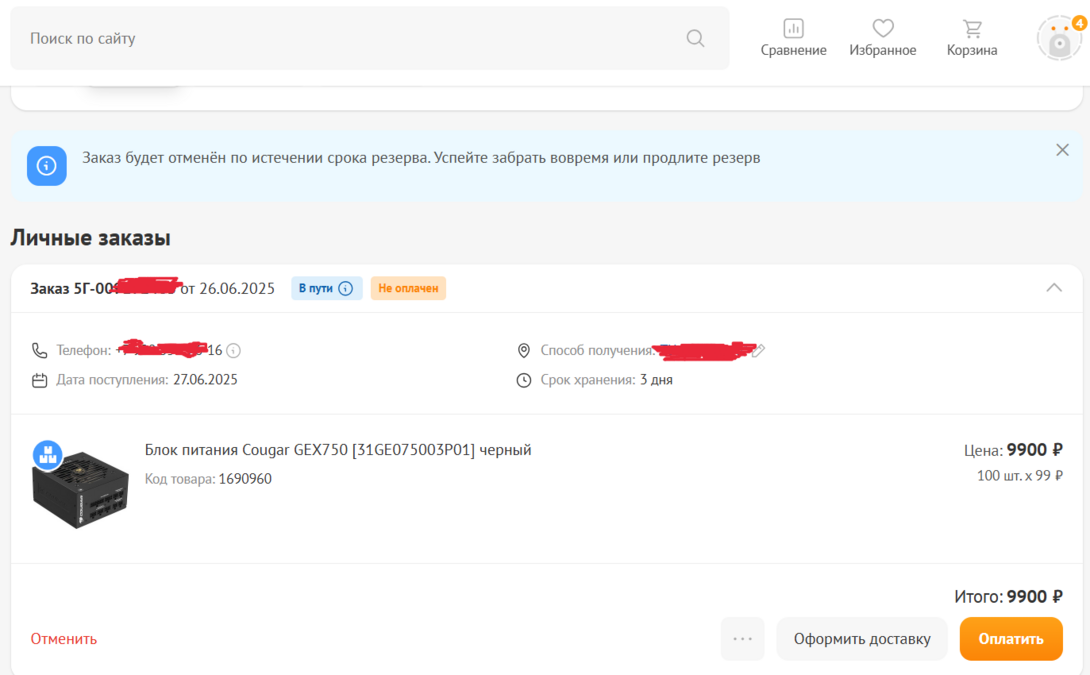Open the Cougar GEX750 product title link
This screenshot has height=675, width=1090.
(338, 450)
